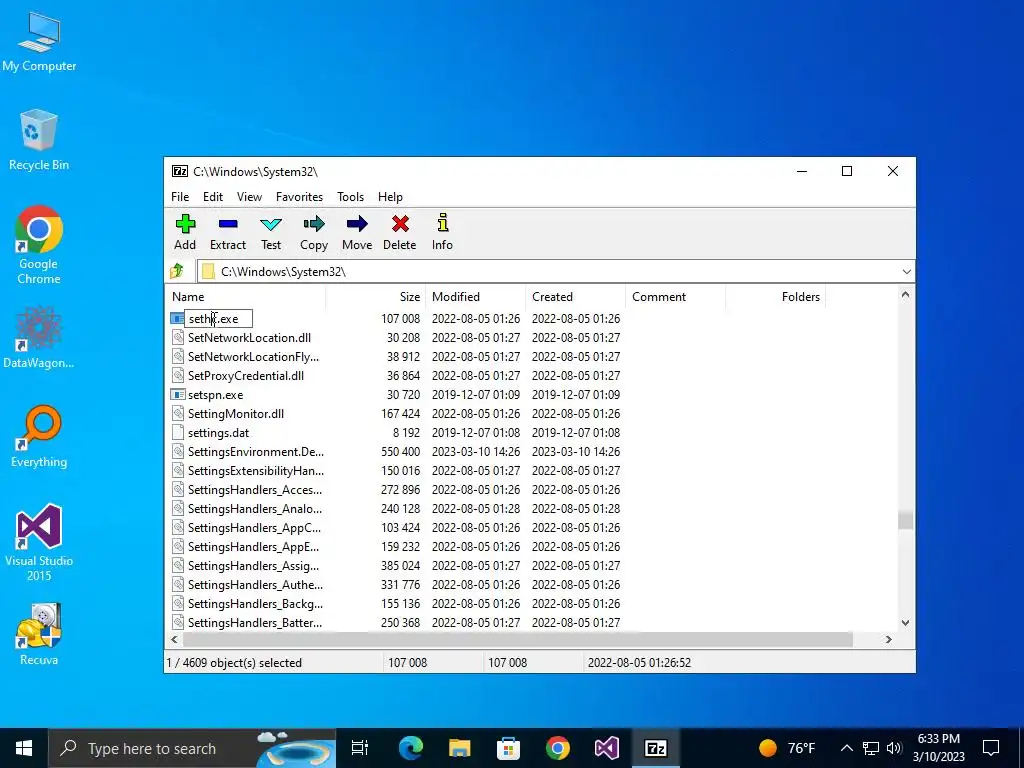Open Task View in the taskbar
This screenshot has height=768, width=1024.
(x=360, y=748)
